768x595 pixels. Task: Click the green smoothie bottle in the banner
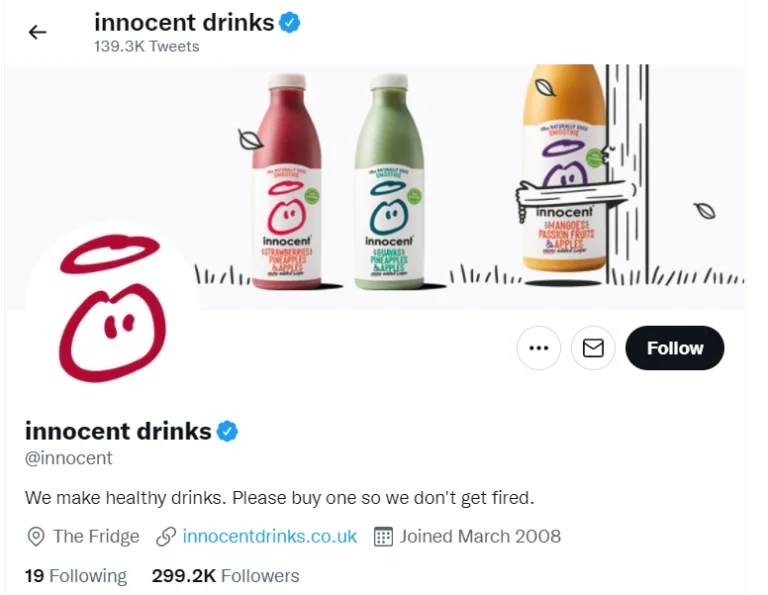coord(389,185)
